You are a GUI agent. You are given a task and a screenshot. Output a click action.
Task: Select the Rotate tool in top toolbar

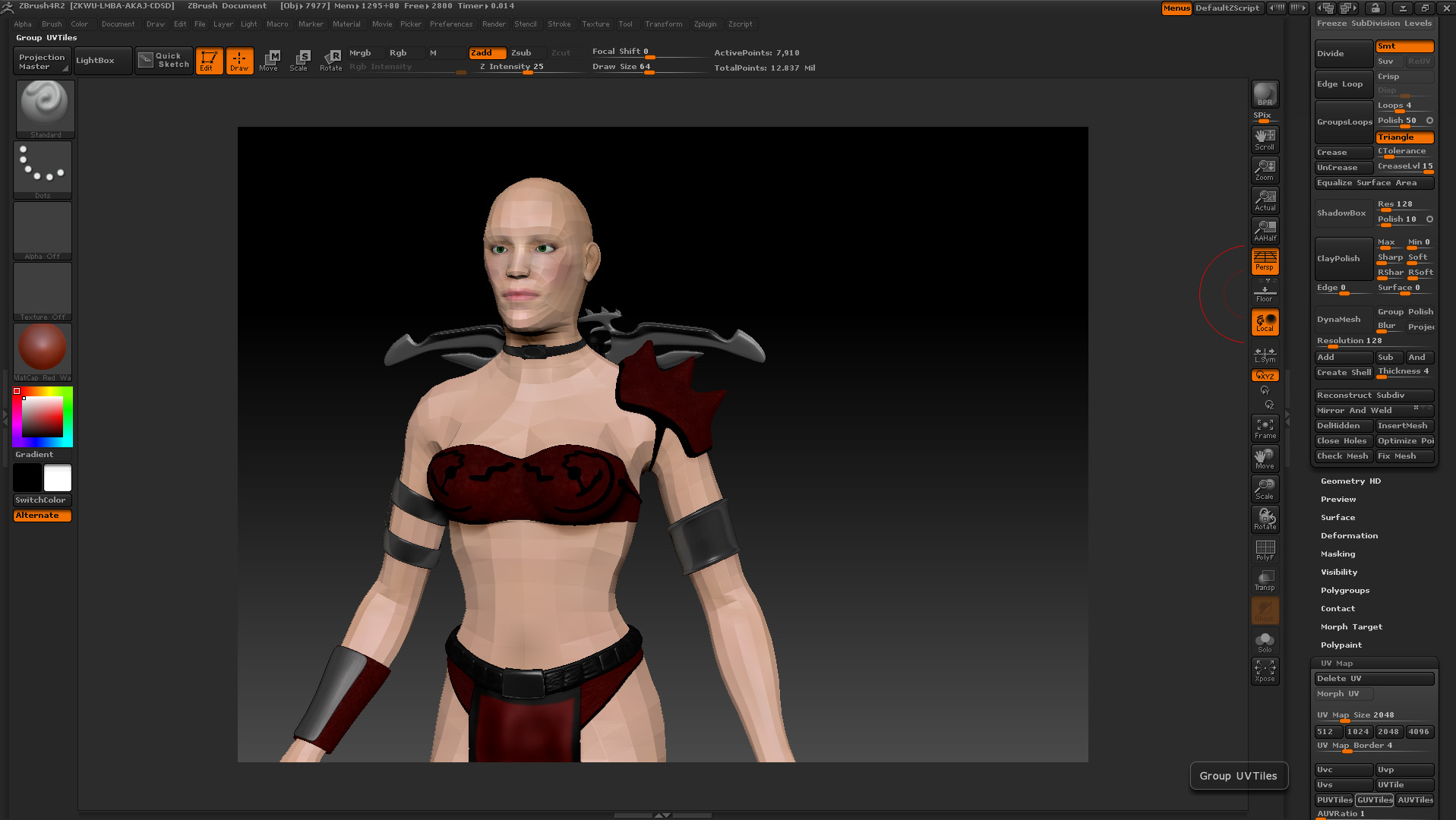[330, 60]
